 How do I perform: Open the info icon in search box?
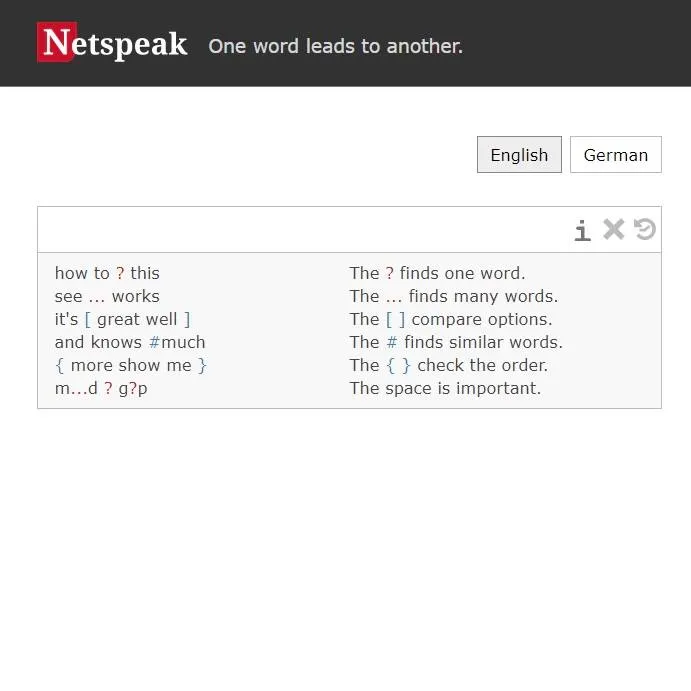(x=582, y=231)
